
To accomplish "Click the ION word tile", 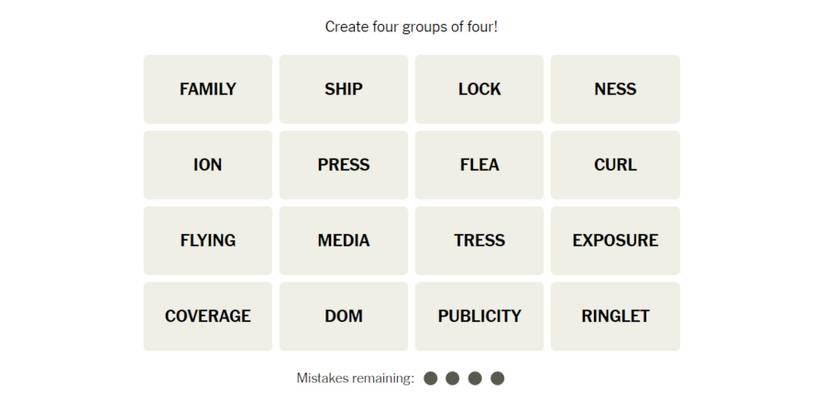I will pyautogui.click(x=208, y=165).
